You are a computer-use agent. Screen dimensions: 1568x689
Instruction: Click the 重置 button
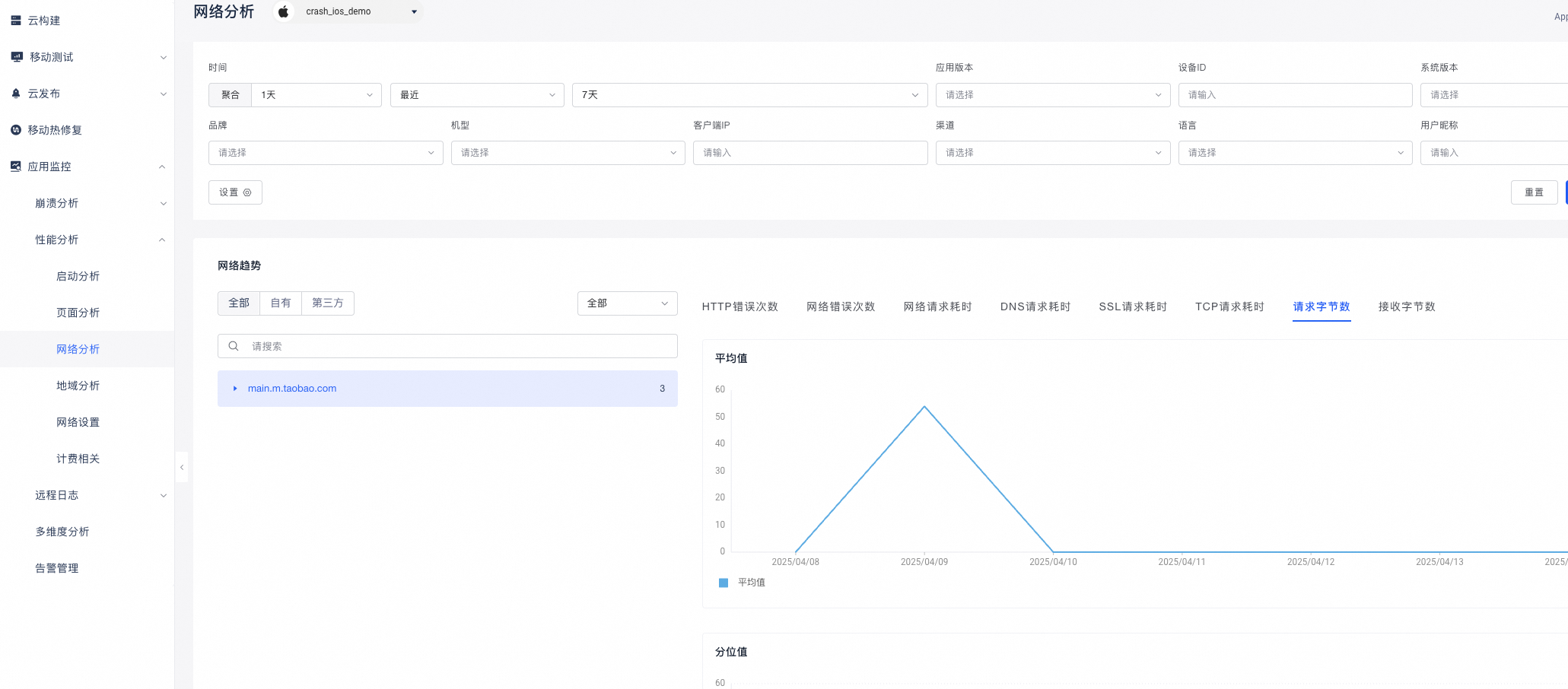point(1534,192)
